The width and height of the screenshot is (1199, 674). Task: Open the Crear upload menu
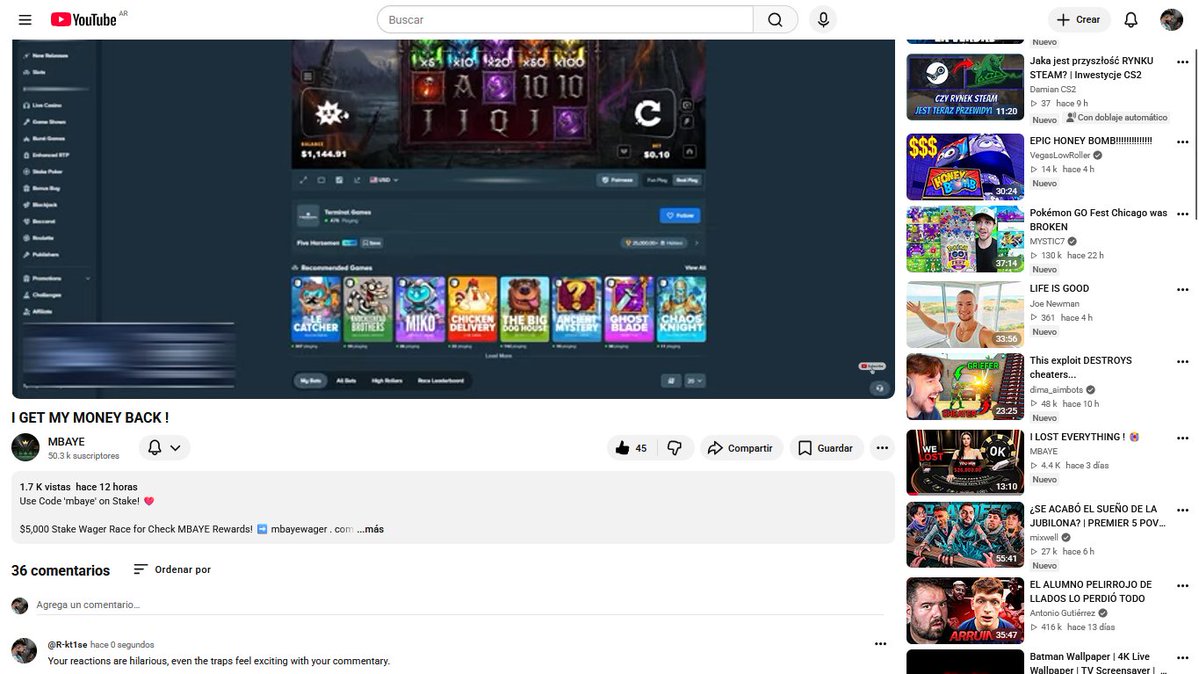(1079, 20)
